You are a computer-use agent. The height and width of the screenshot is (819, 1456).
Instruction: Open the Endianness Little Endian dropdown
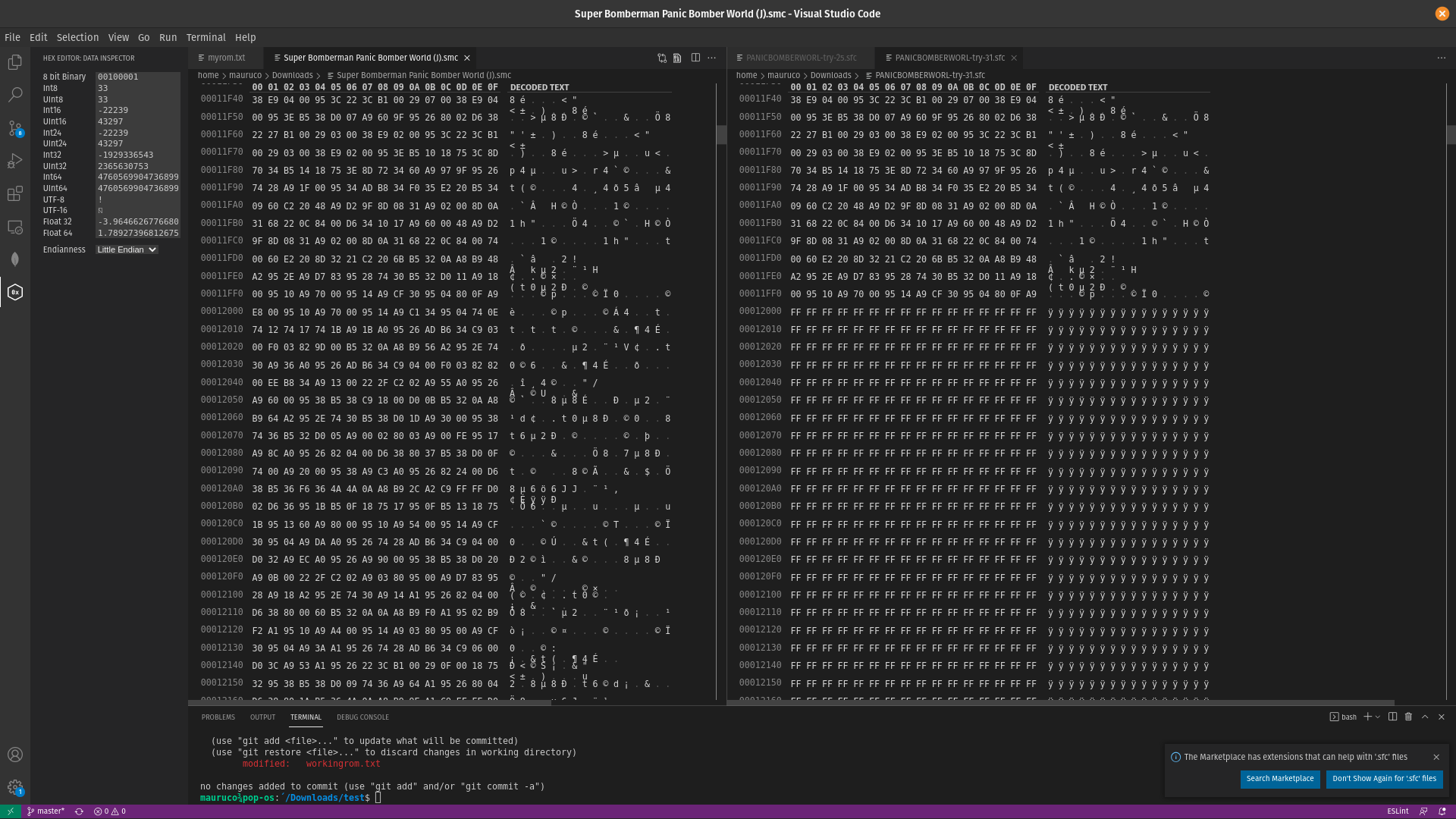point(127,249)
